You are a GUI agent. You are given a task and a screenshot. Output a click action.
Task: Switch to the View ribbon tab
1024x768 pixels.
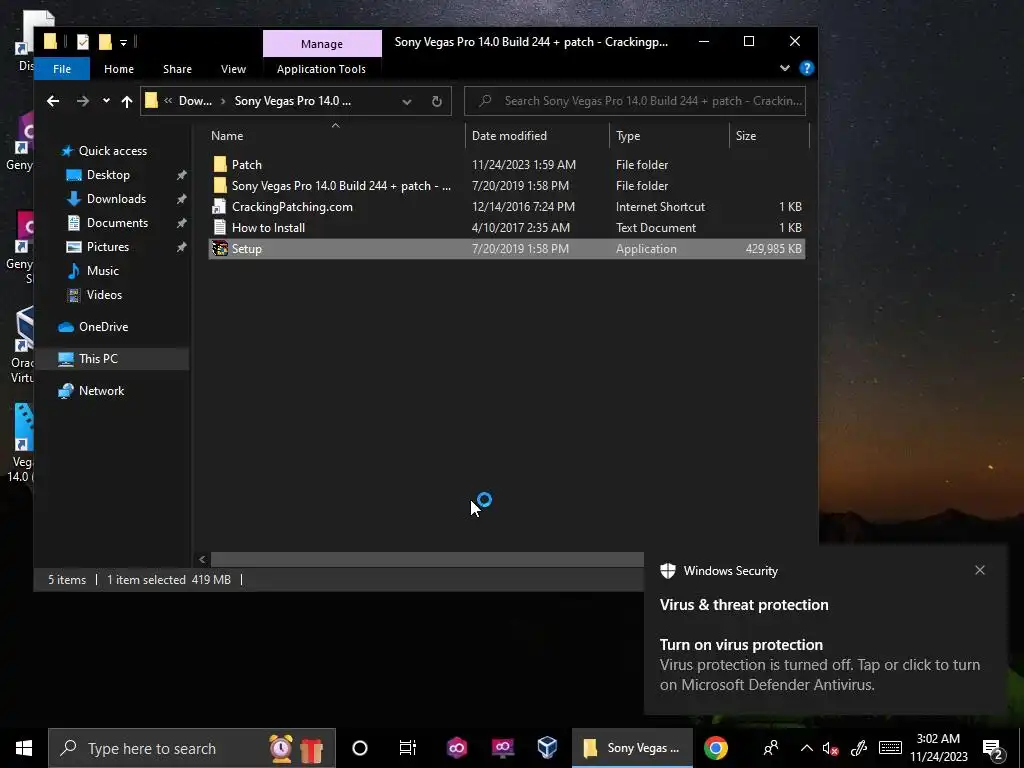point(233,69)
